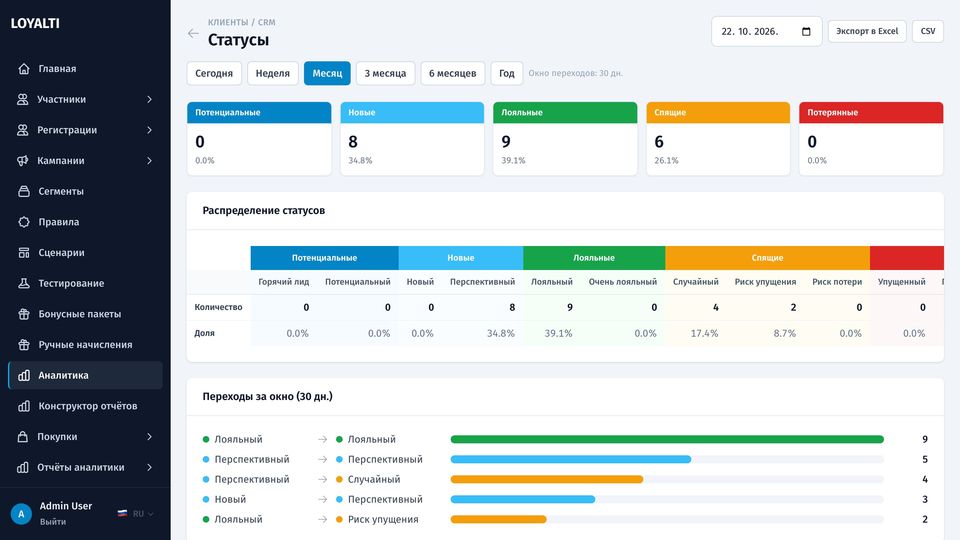
Task: Click the Новые status card
Action: tap(412, 138)
